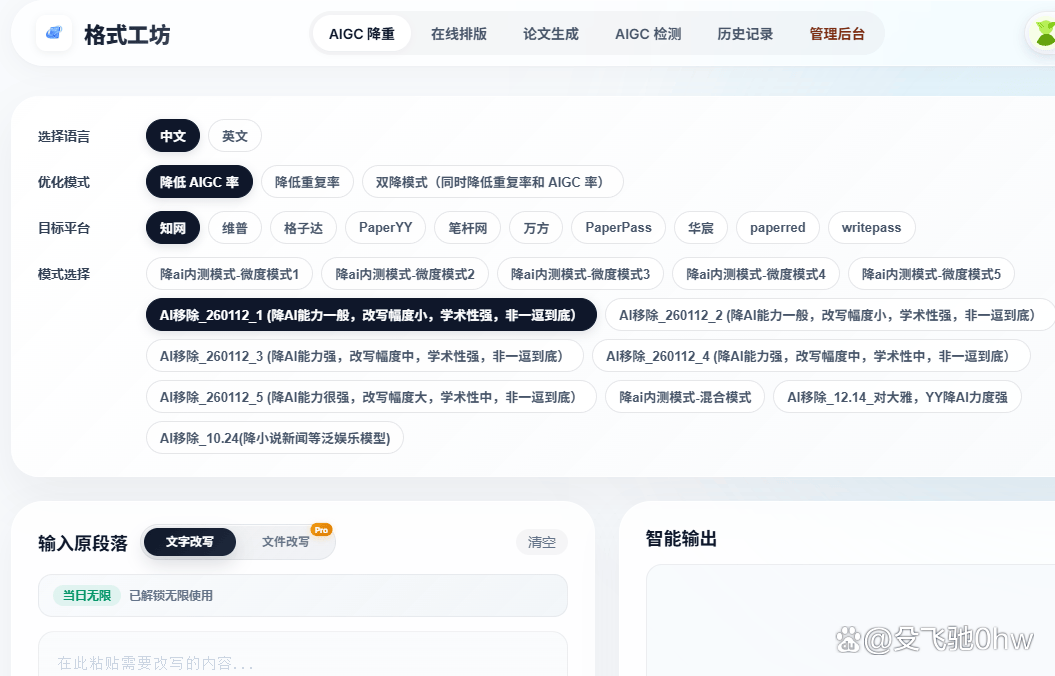Image resolution: width=1055 pixels, height=676 pixels.
Task: Go to 管理后台 admin panel
Action: coord(837,33)
